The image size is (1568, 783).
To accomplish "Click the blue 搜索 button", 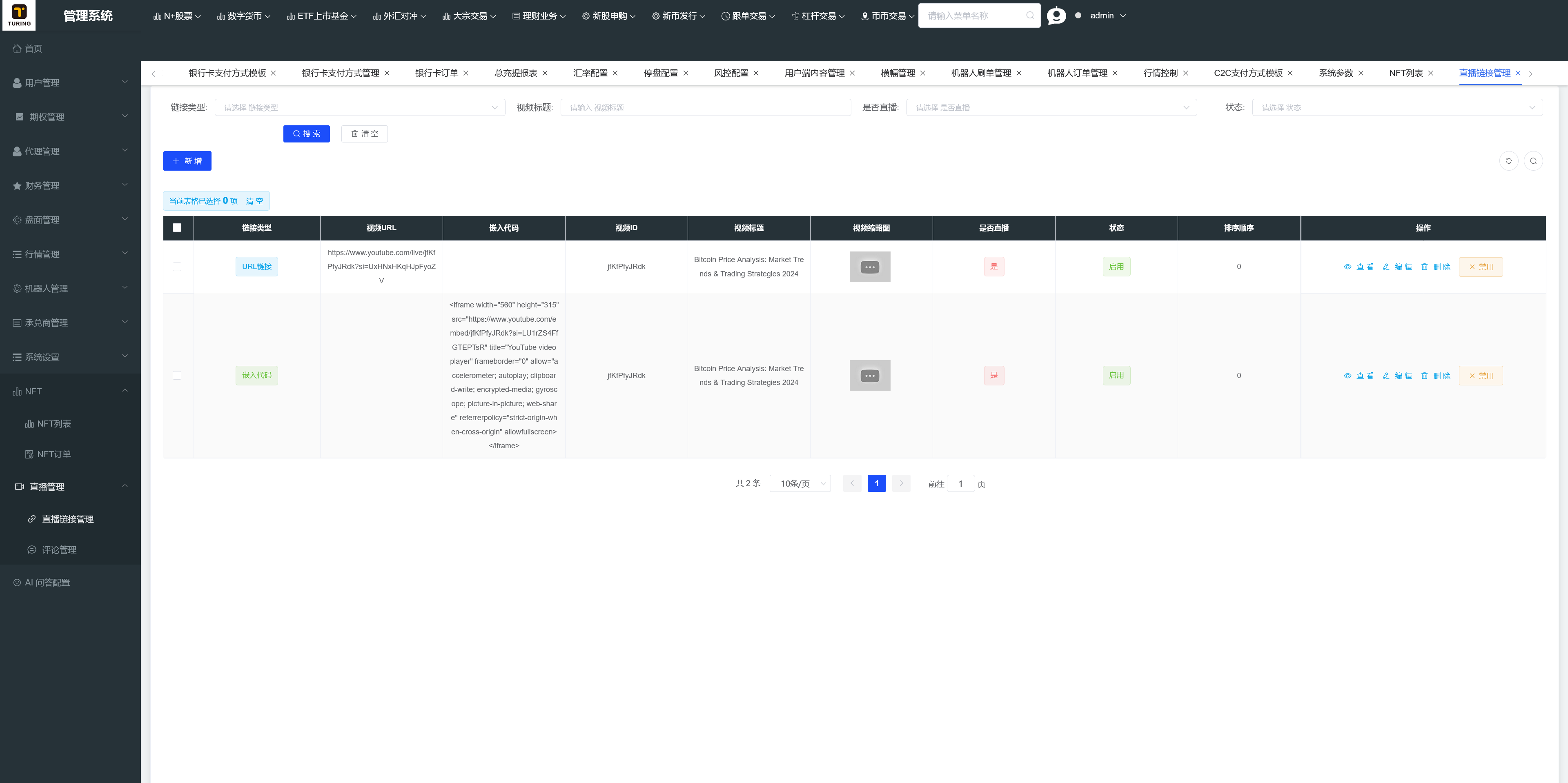I will [x=306, y=134].
